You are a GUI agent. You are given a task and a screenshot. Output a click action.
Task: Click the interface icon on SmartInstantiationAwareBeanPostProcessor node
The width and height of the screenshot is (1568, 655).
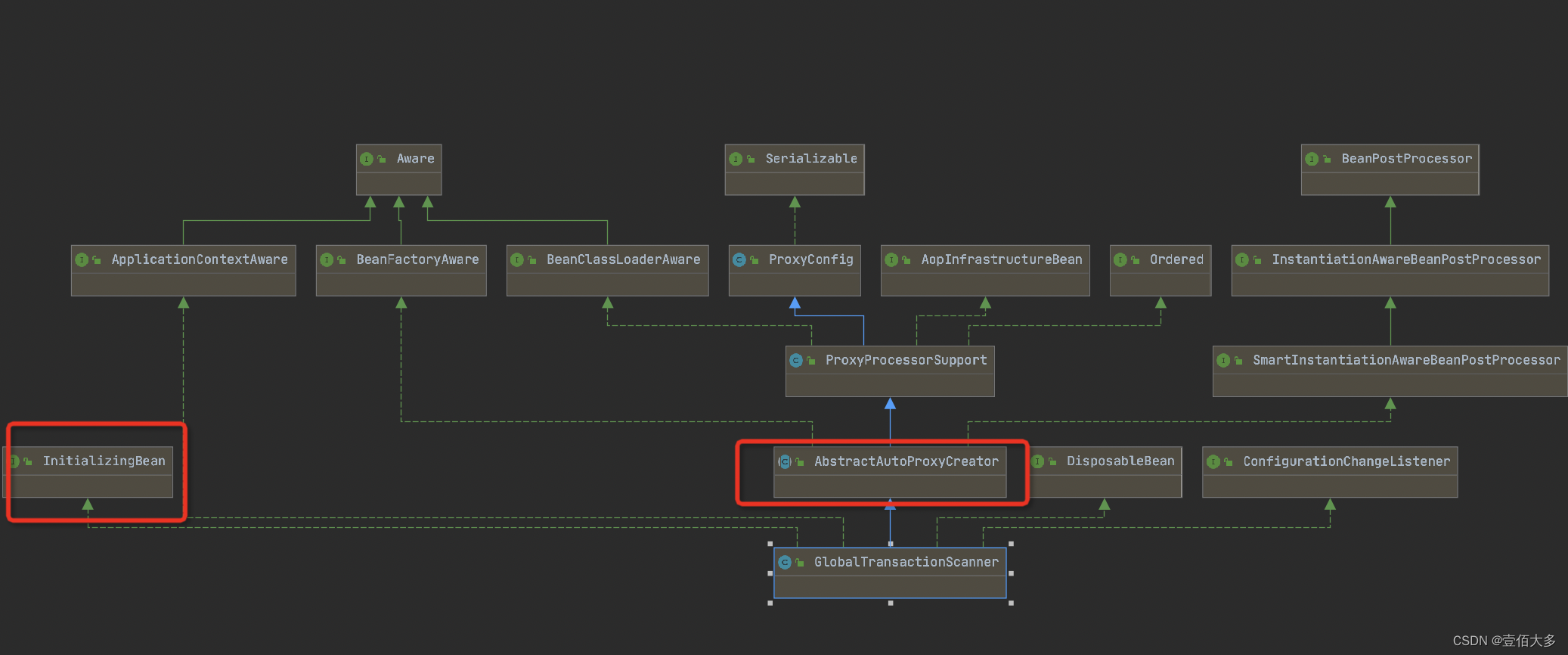tap(1223, 360)
